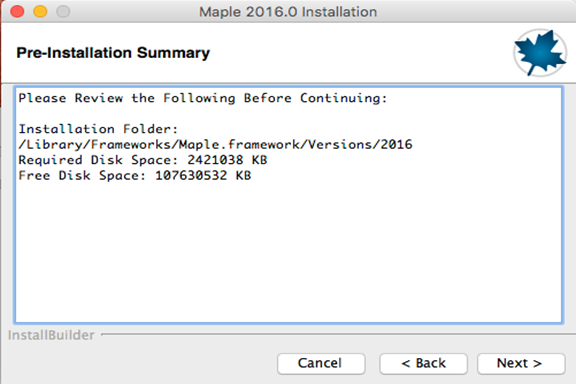Close the installer with the red button
This screenshot has height=384, width=576.
click(17, 11)
